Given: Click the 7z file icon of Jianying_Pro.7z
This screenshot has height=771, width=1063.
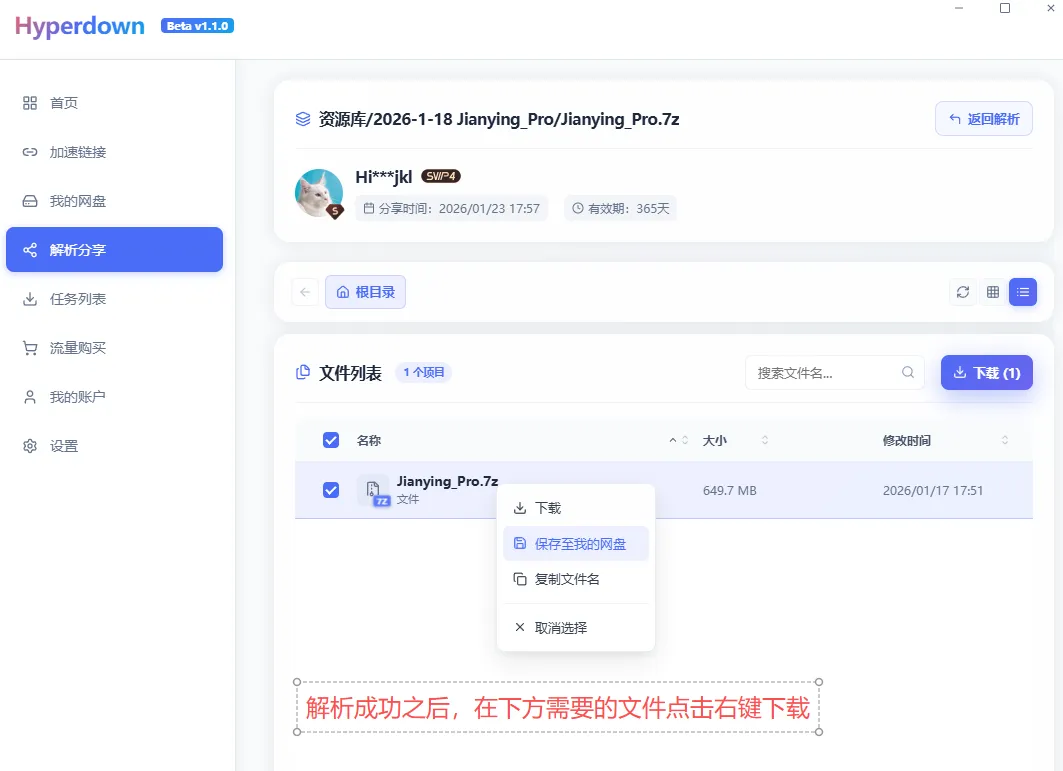Looking at the screenshot, I should pyautogui.click(x=374, y=491).
